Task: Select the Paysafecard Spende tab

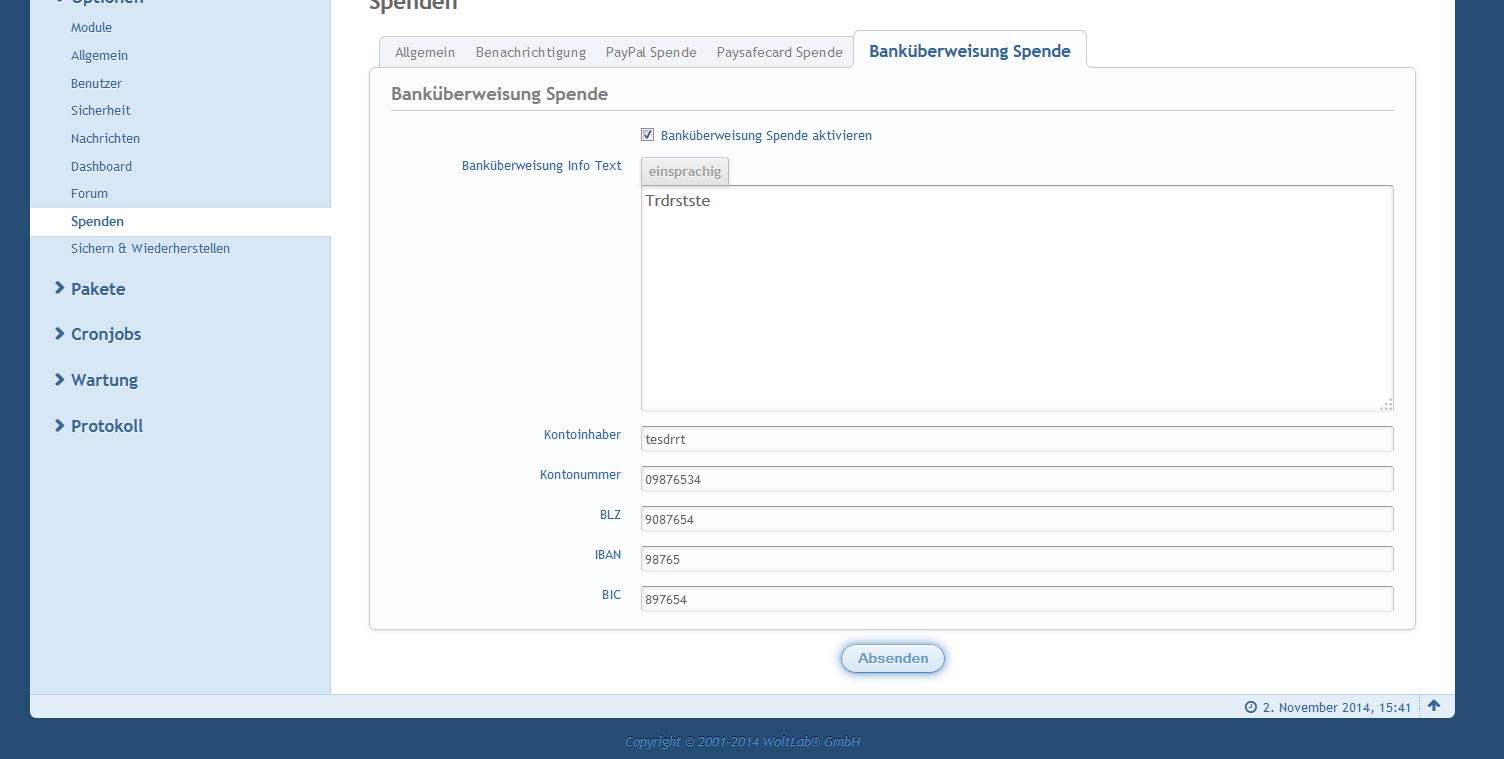Action: (779, 52)
